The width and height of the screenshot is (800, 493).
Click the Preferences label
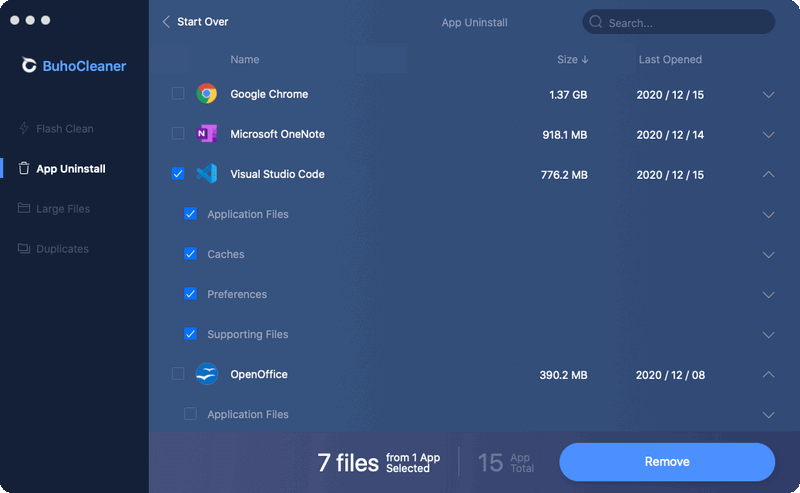click(237, 294)
